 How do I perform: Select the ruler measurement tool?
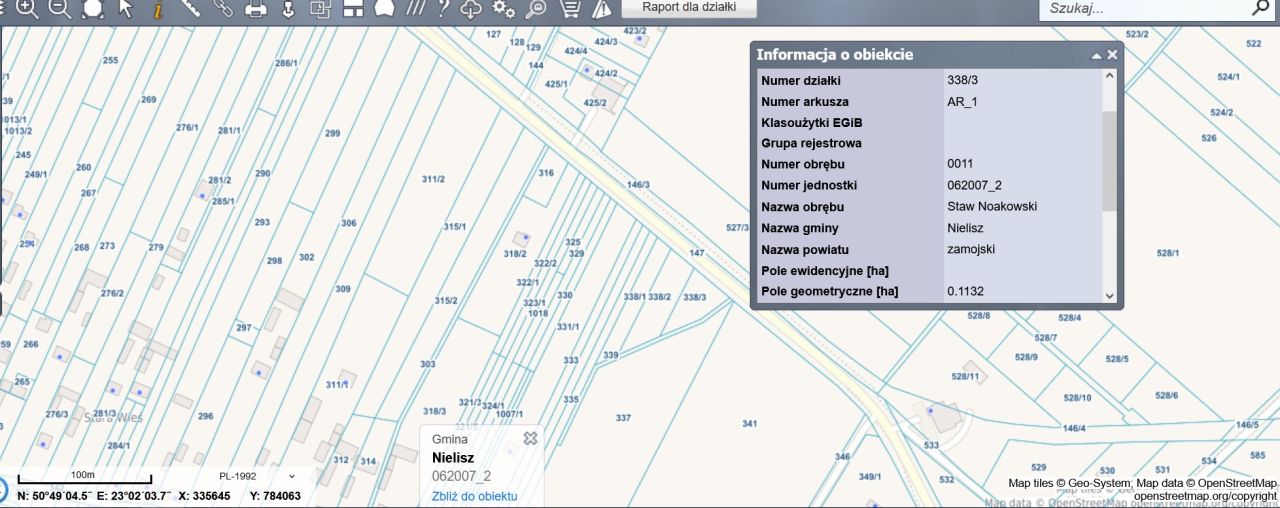[x=190, y=9]
